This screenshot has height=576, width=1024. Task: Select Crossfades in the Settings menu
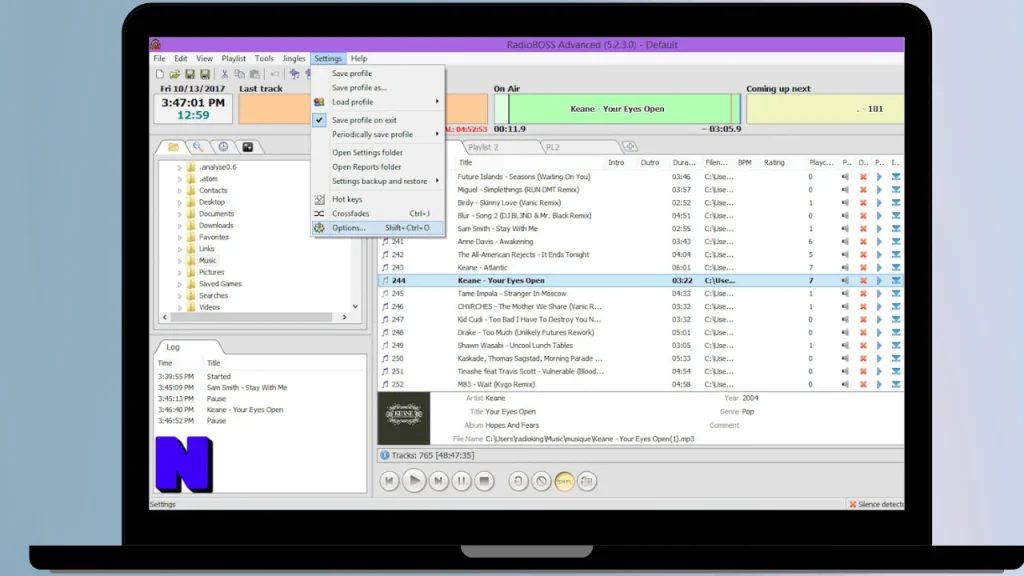point(378,214)
